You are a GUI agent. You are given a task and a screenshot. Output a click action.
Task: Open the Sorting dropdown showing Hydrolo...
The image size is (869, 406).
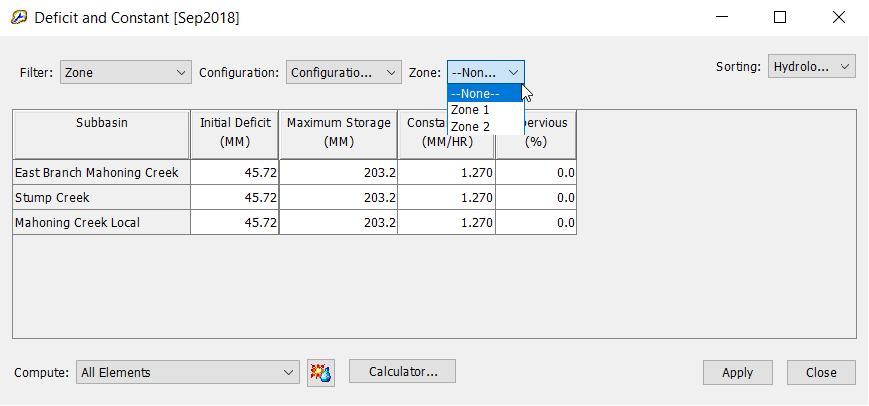coord(811,66)
